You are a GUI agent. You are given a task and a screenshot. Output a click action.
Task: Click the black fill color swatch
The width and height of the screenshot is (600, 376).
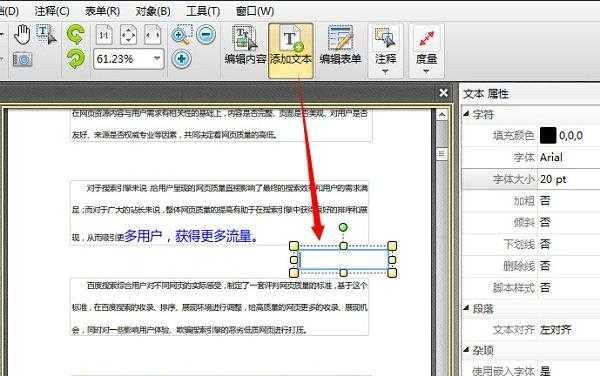(x=548, y=135)
